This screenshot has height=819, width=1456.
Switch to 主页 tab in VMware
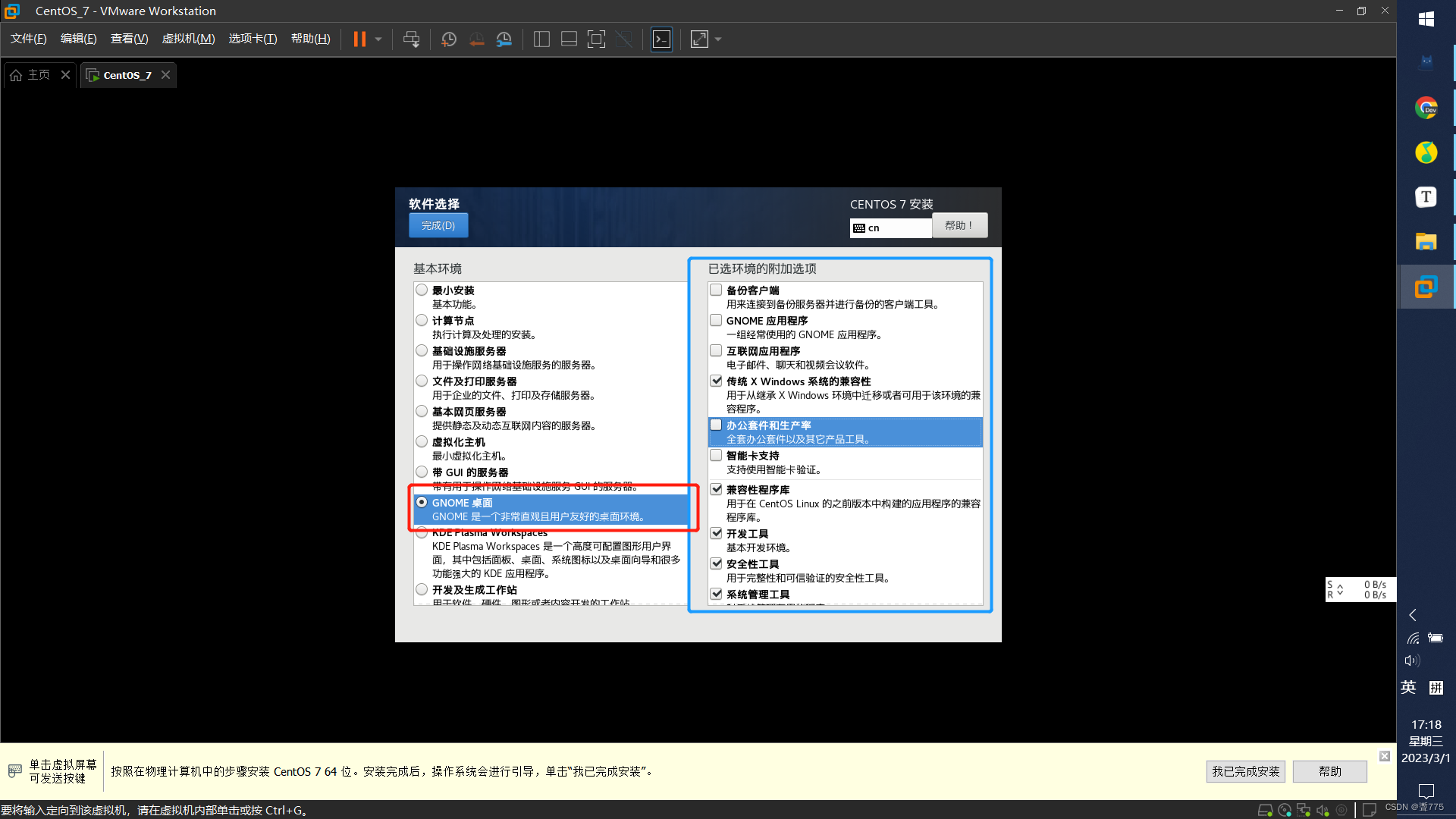coord(35,75)
